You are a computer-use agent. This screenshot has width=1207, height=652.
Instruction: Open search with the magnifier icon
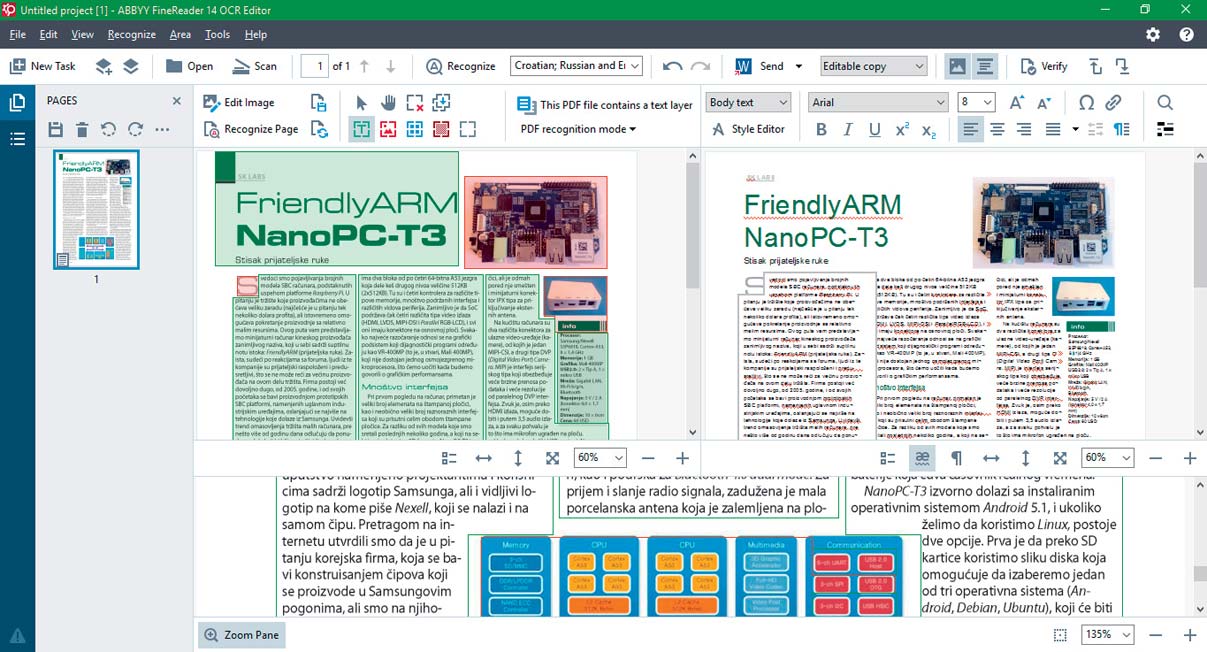click(x=1165, y=102)
